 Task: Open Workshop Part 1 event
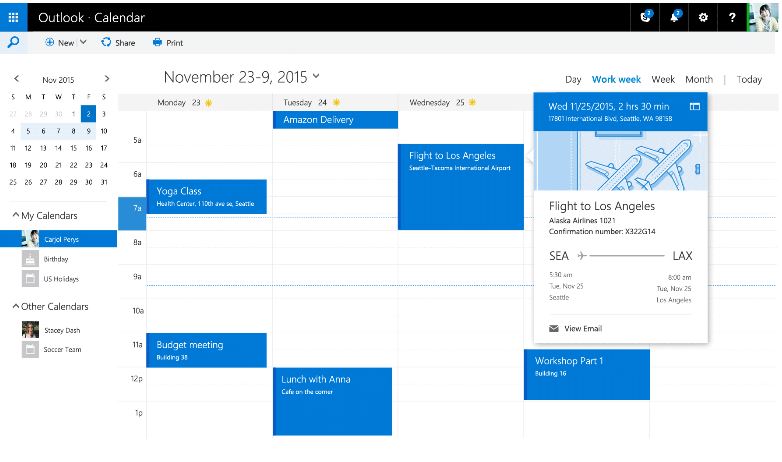(x=586, y=374)
